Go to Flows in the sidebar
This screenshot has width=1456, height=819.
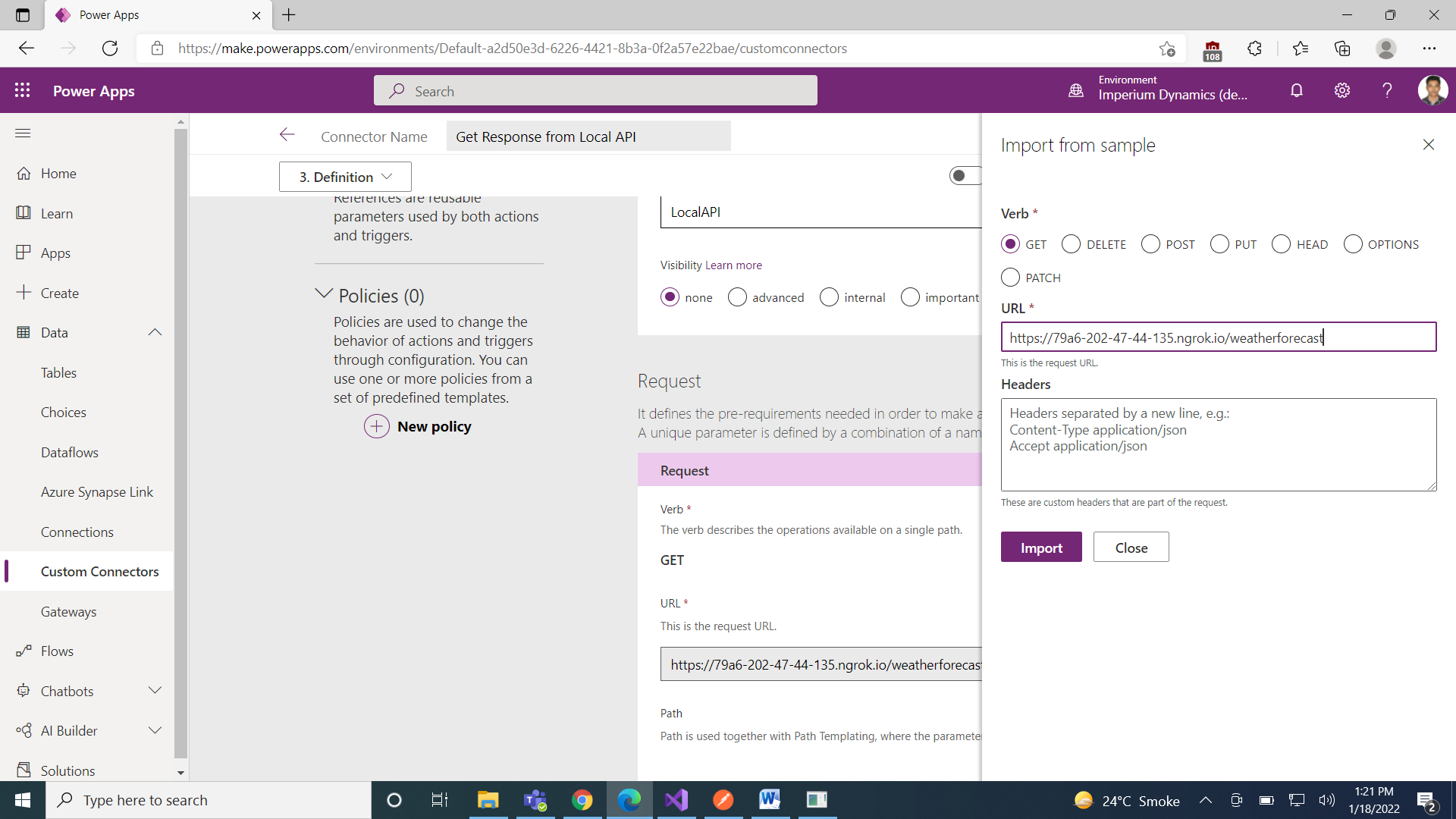point(57,651)
